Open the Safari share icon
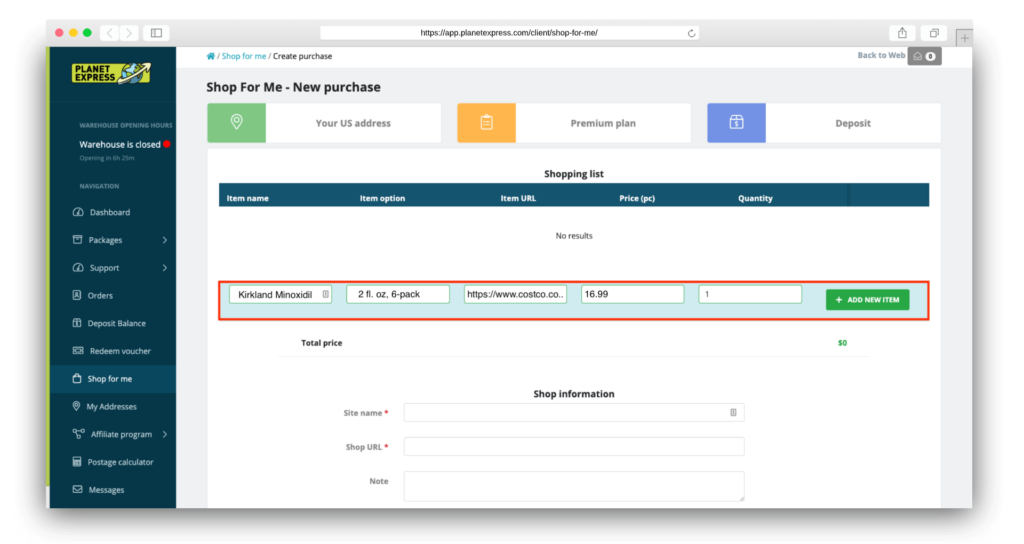The image size is (1024, 544). coord(902,33)
